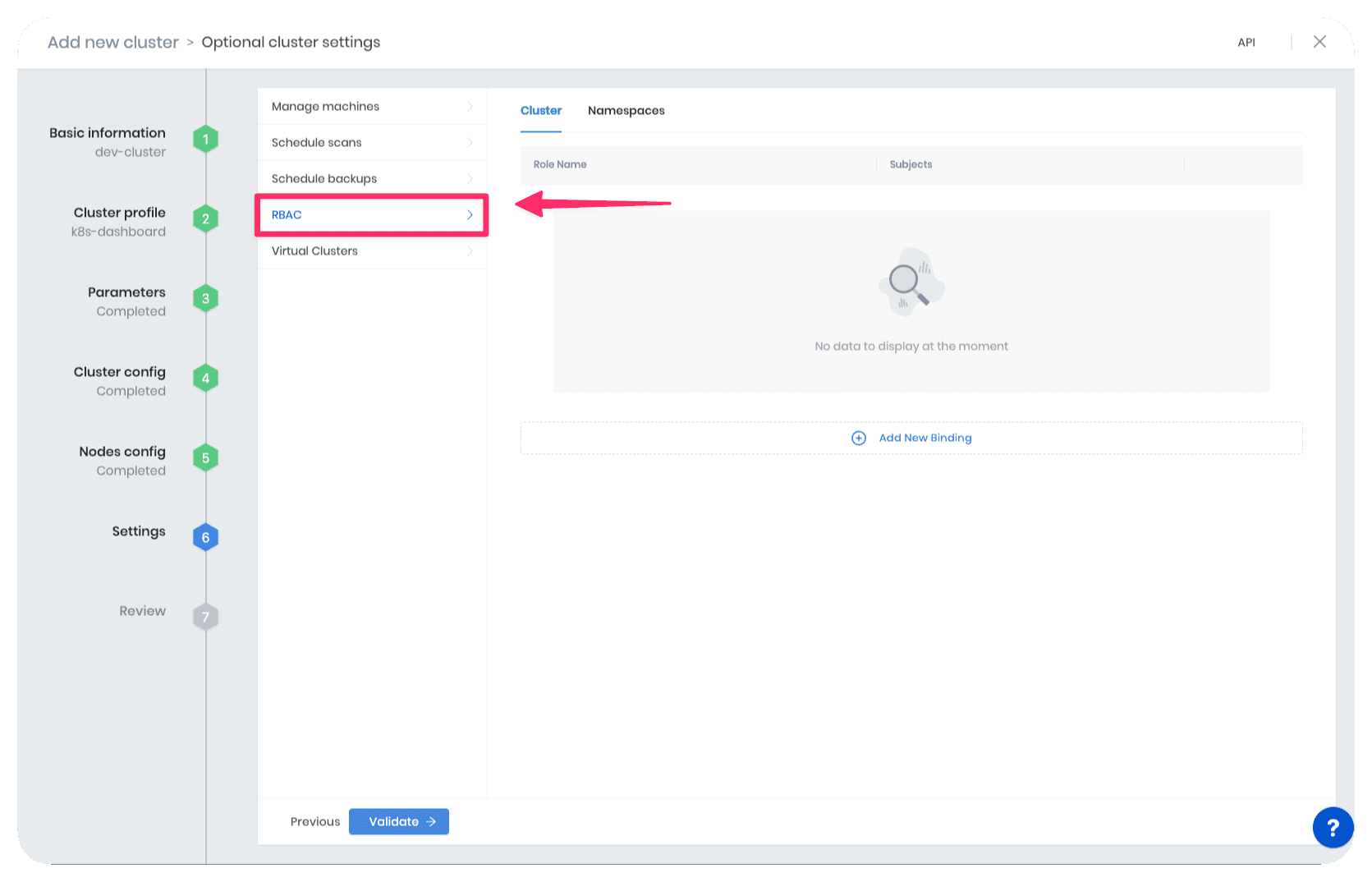Expand the Schedule backups chevron

[x=470, y=178]
